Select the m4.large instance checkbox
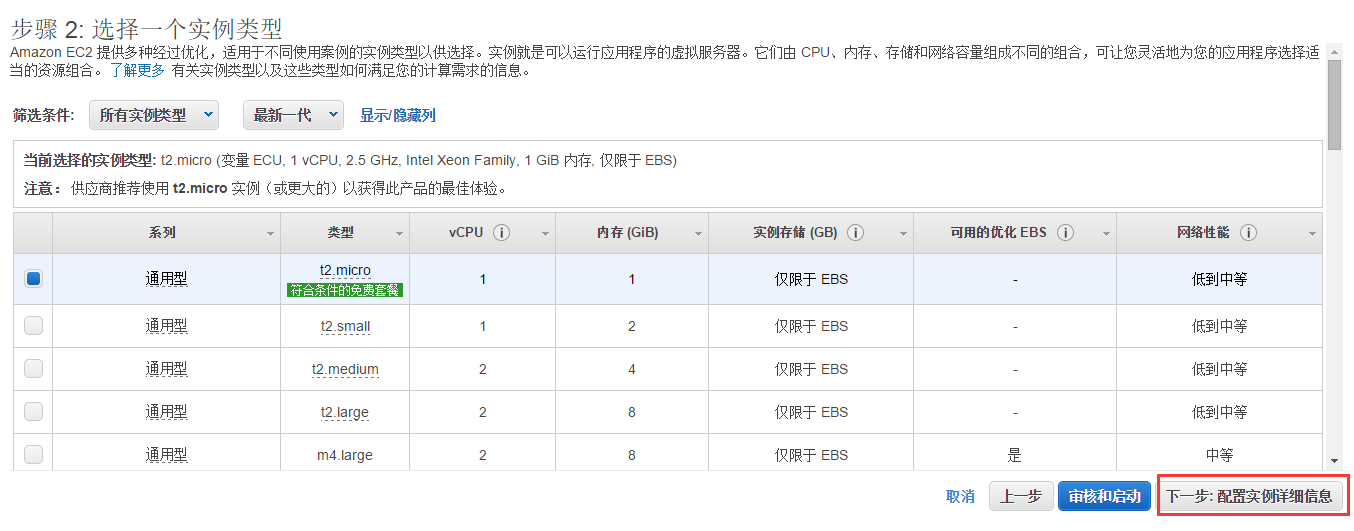Screen dimensions: 1354x531 33,454
